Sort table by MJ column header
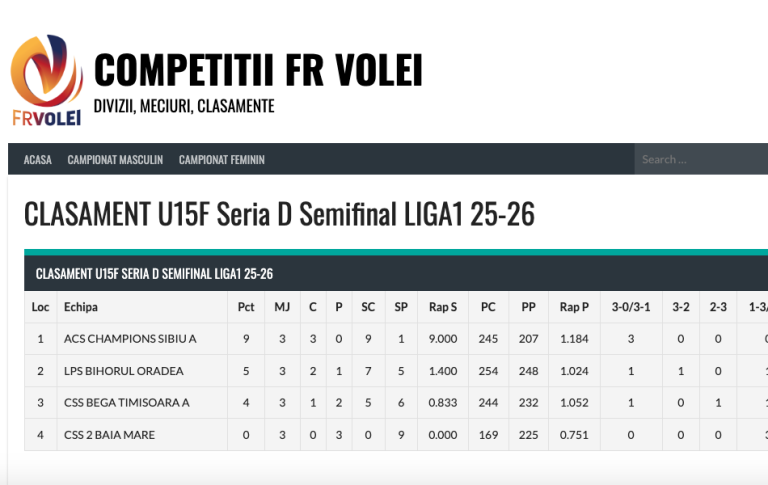 point(282,307)
